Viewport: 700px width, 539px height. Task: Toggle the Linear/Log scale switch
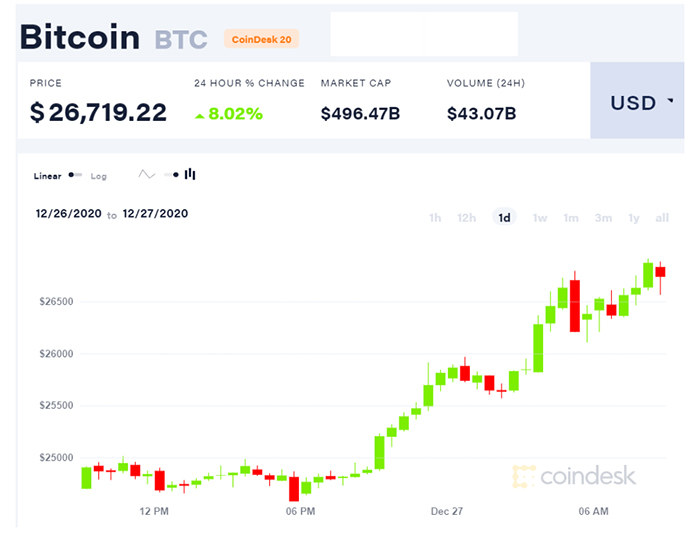click(x=75, y=175)
